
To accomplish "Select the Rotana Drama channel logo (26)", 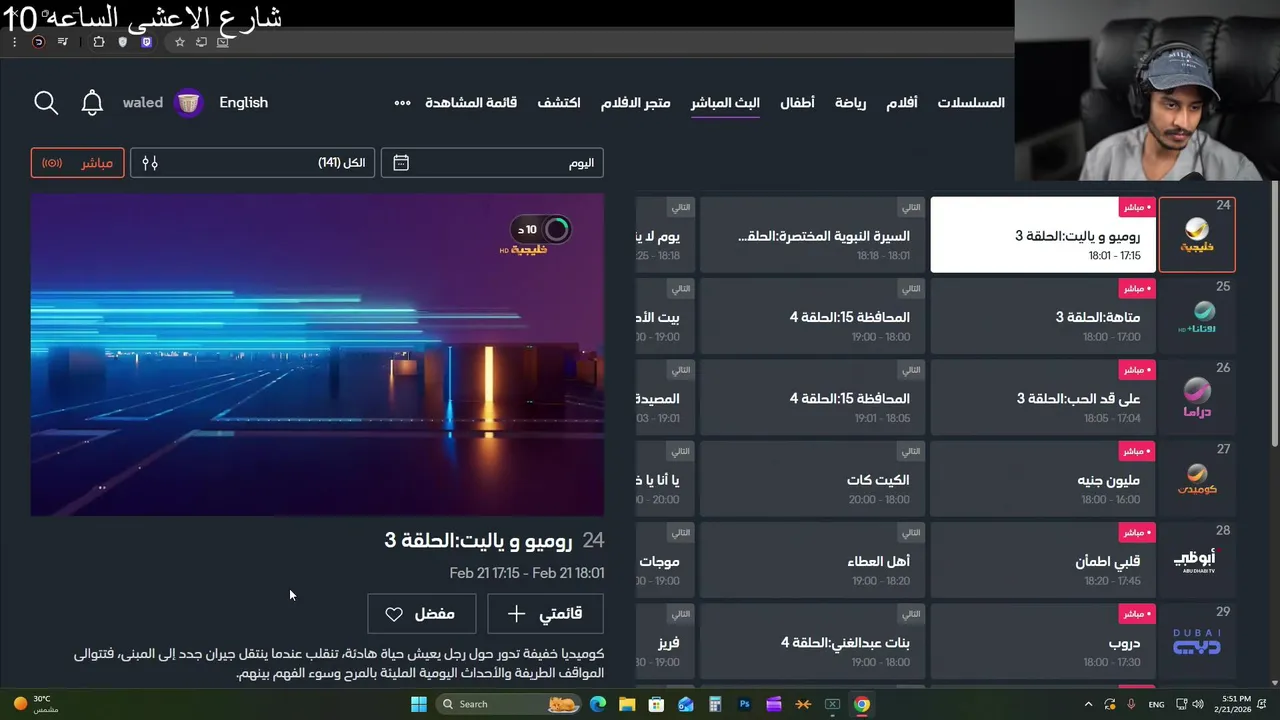I will (1197, 397).
